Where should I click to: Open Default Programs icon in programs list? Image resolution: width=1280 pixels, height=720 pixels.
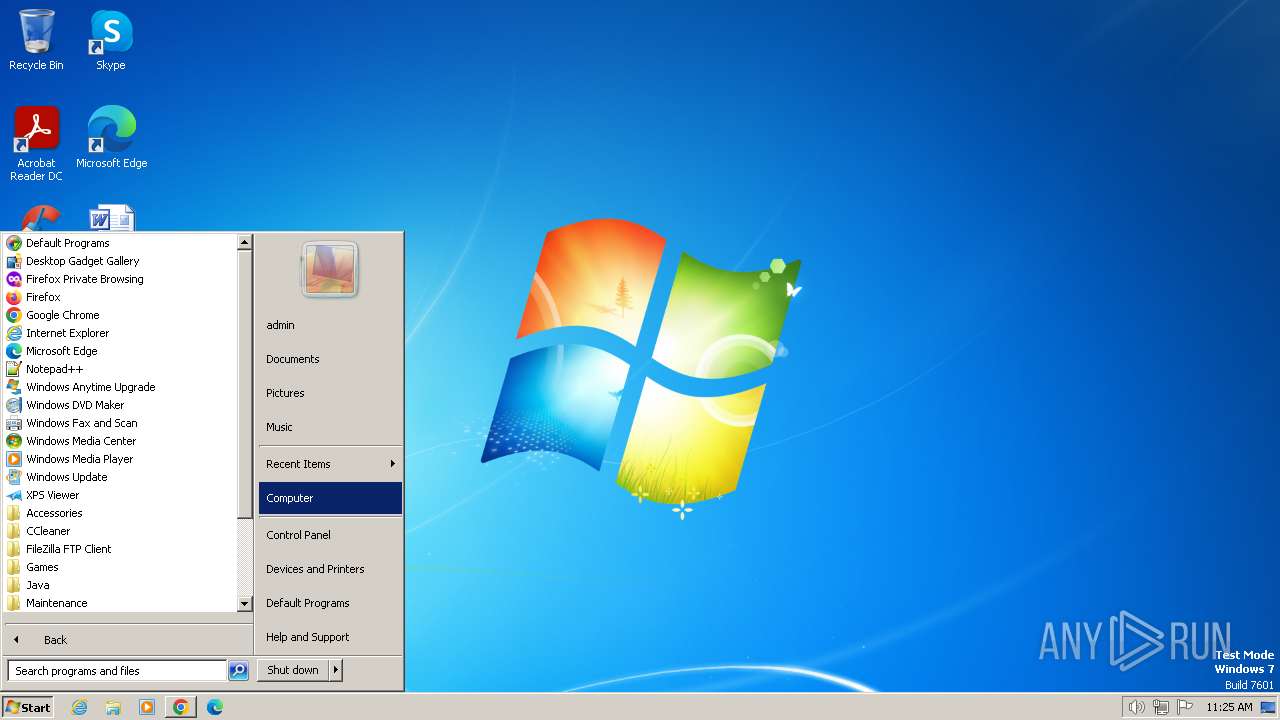click(x=14, y=243)
